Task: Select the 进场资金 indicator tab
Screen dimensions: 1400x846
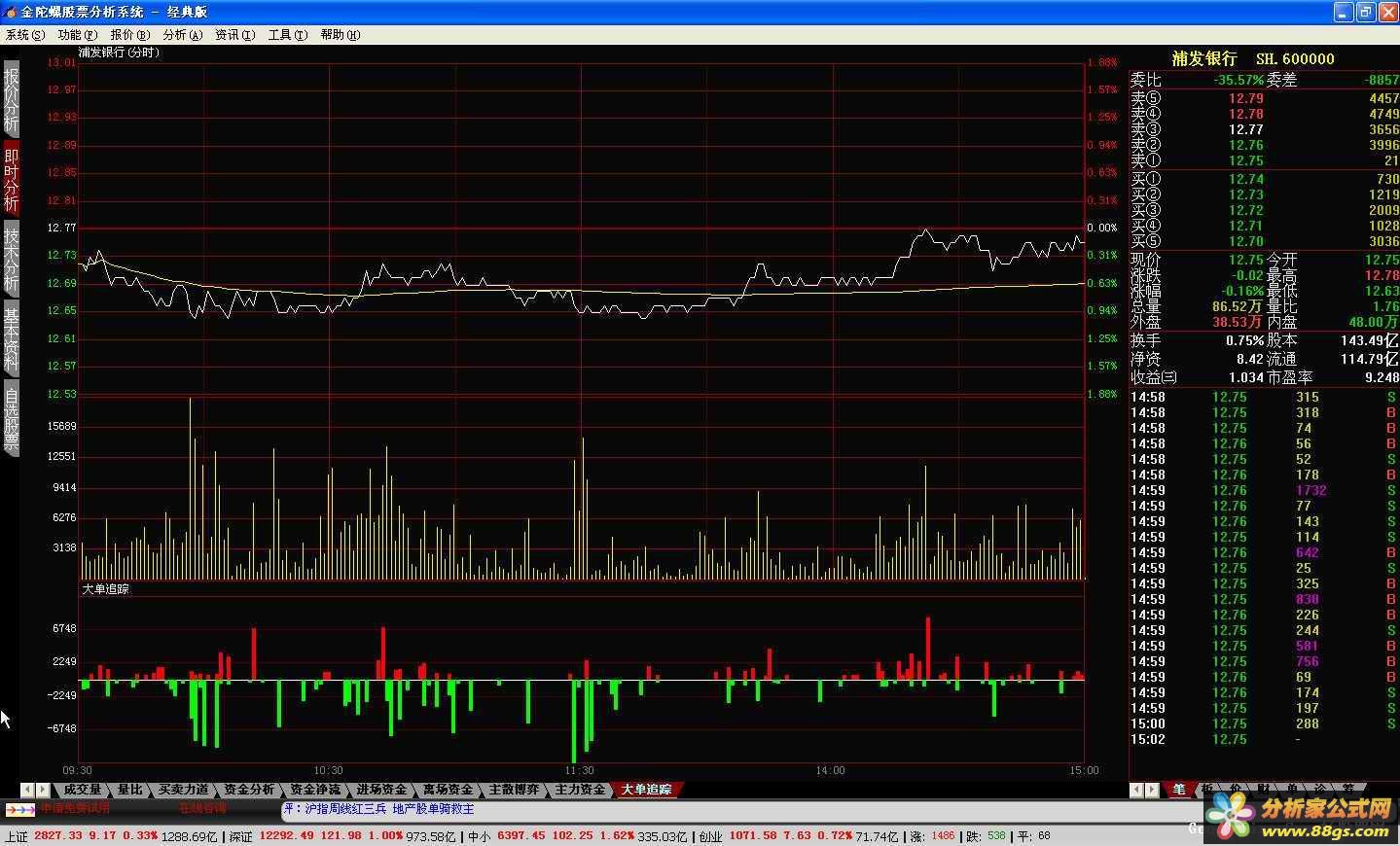Action: (381, 790)
